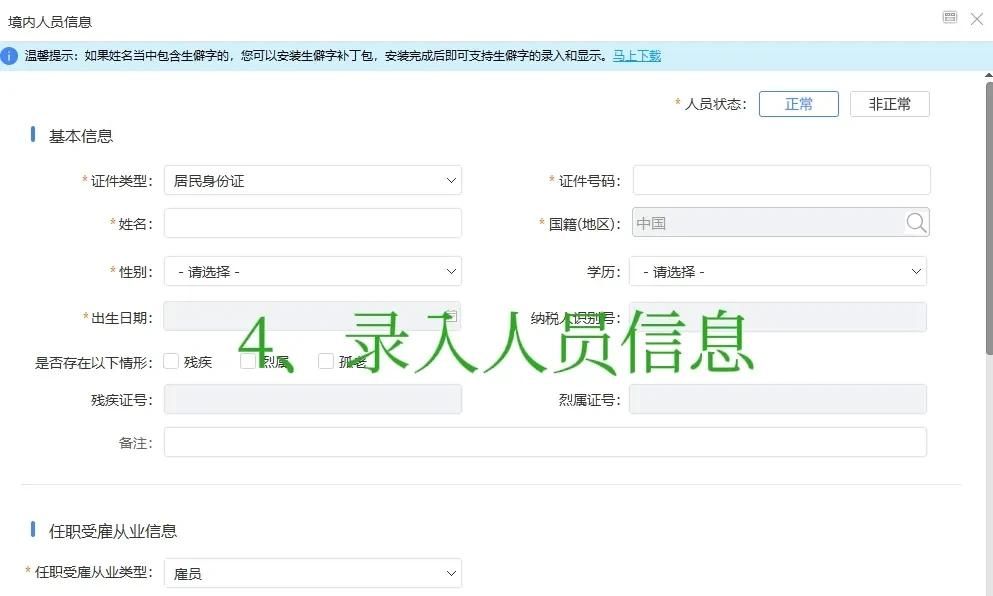Image resolution: width=993 pixels, height=596 pixels.
Task: Click the info icon on the 温馨提示 bar
Action: pos(11,56)
